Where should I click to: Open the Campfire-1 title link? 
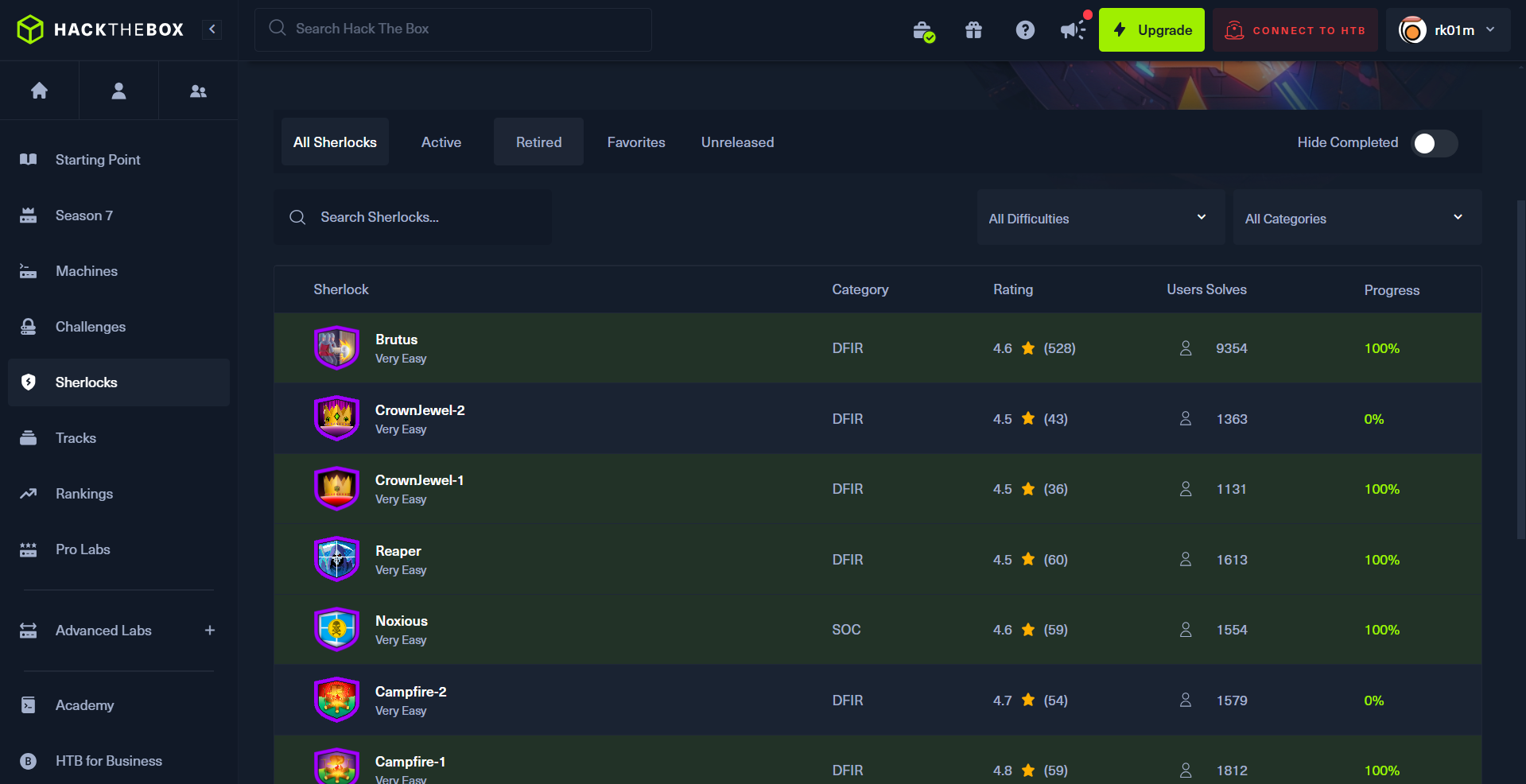click(x=410, y=762)
